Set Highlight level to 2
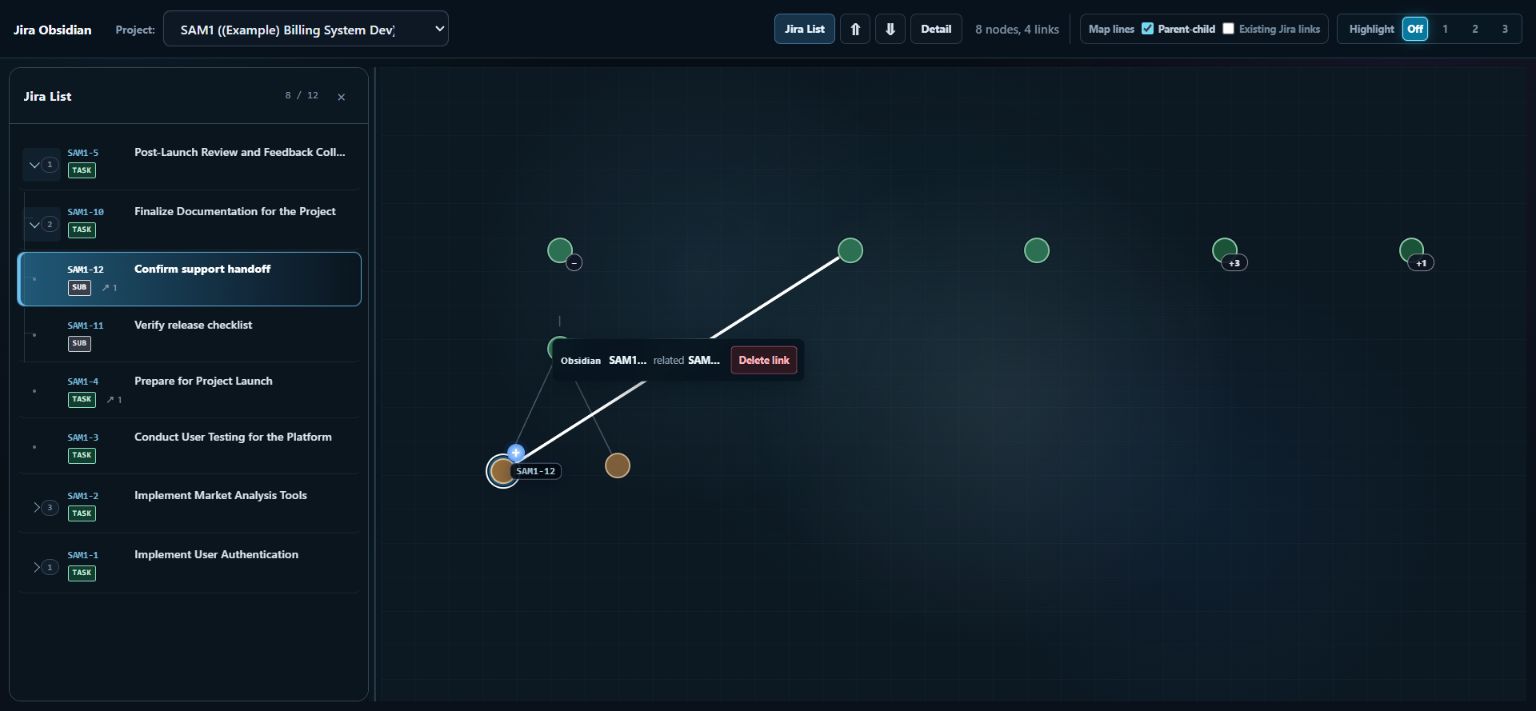Viewport: 1536px width, 711px height. coord(1475,29)
